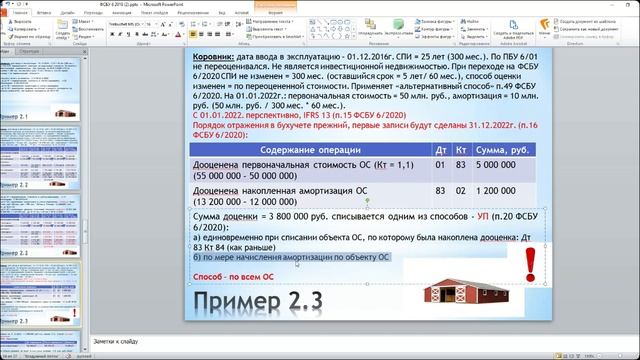Open Text Direction (Направление текста) dropdown
640x360 pixels.
tap(270, 21)
